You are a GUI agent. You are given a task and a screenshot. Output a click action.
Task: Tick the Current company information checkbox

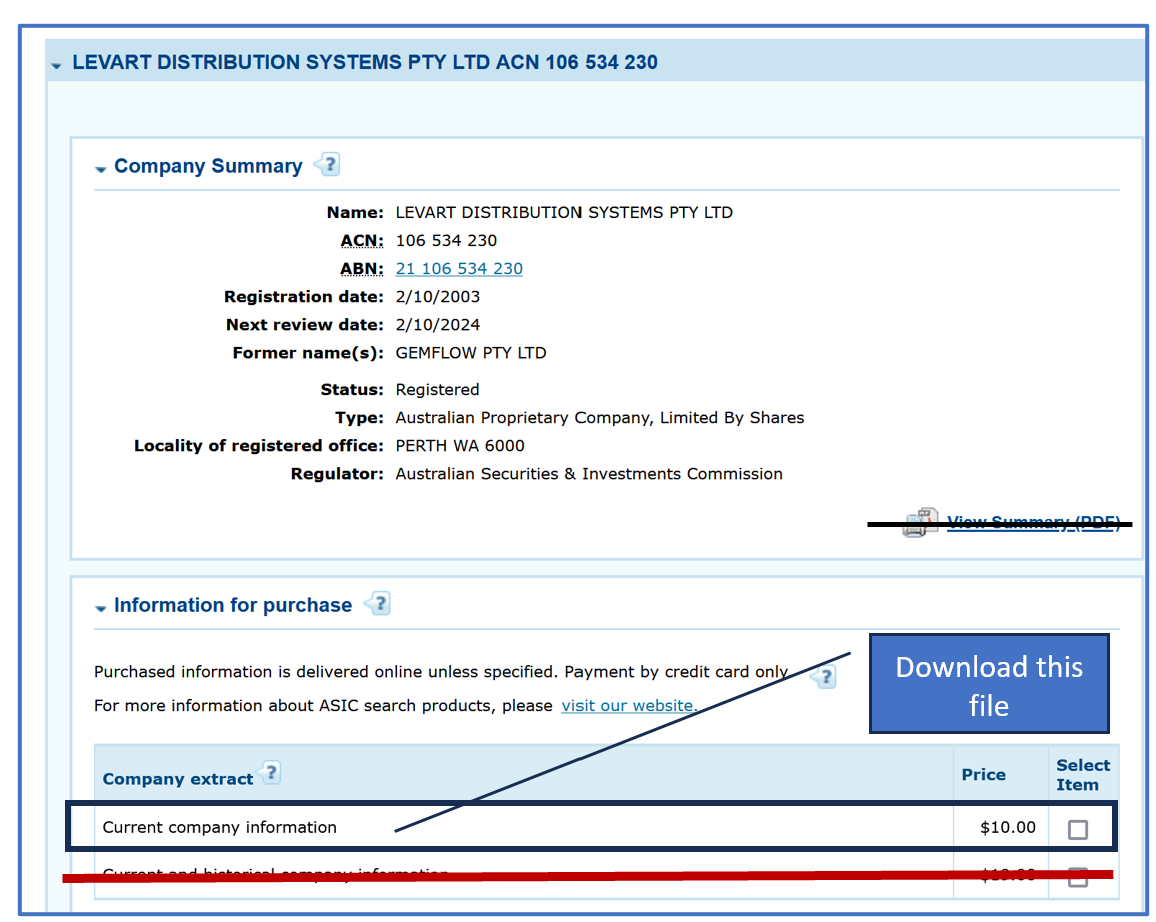1078,829
